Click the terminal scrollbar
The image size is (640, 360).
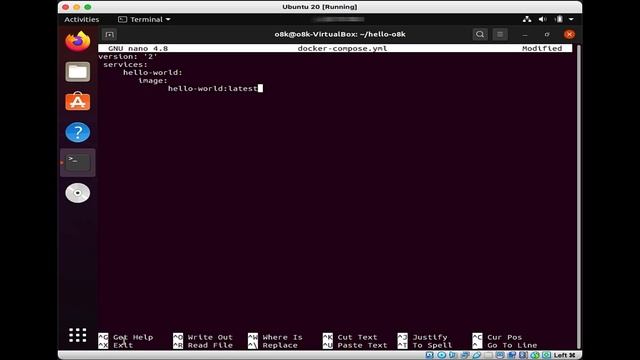coord(578,196)
